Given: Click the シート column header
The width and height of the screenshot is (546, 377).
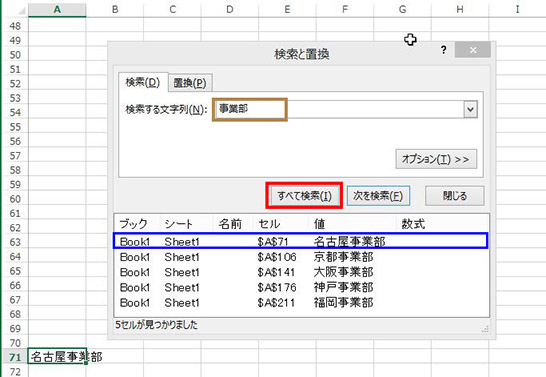Looking at the screenshot, I should pos(186,224).
